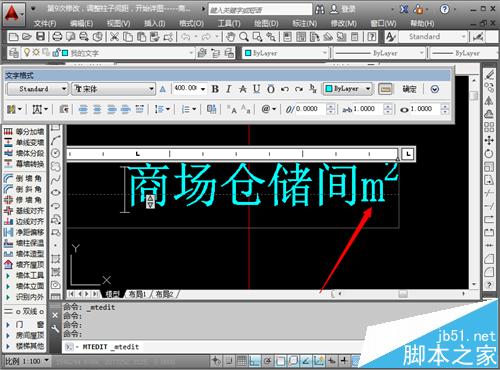Image resolution: width=500 pixels, height=370 pixels.
Task: Click the 确定 OK button
Action: point(409,89)
